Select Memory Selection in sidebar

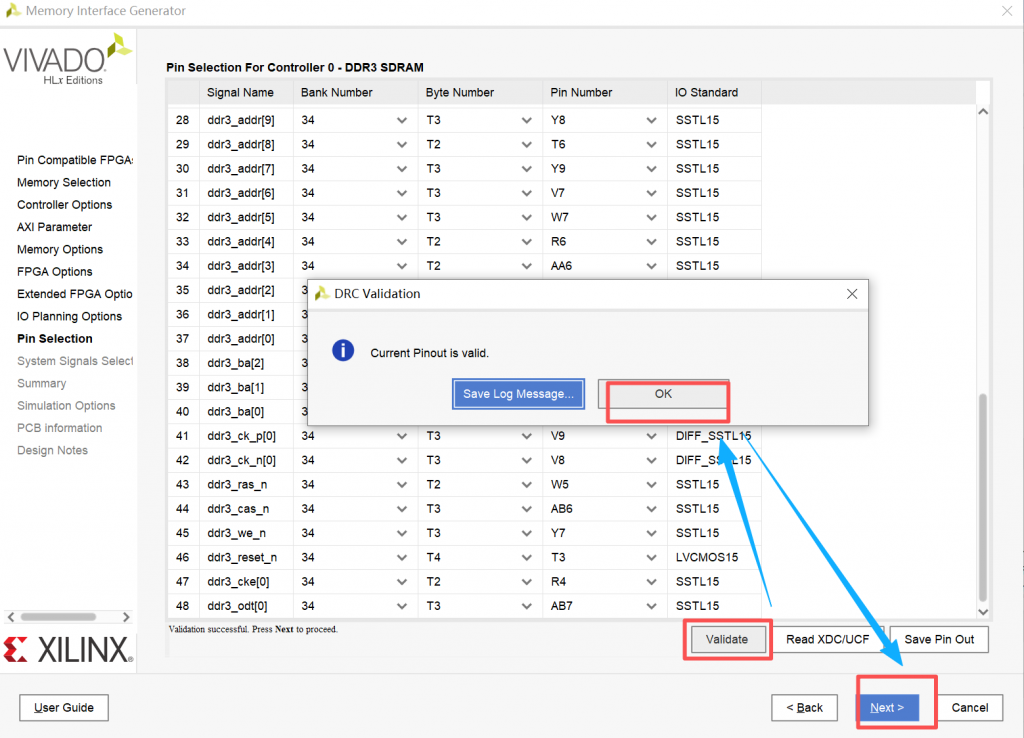pos(64,183)
